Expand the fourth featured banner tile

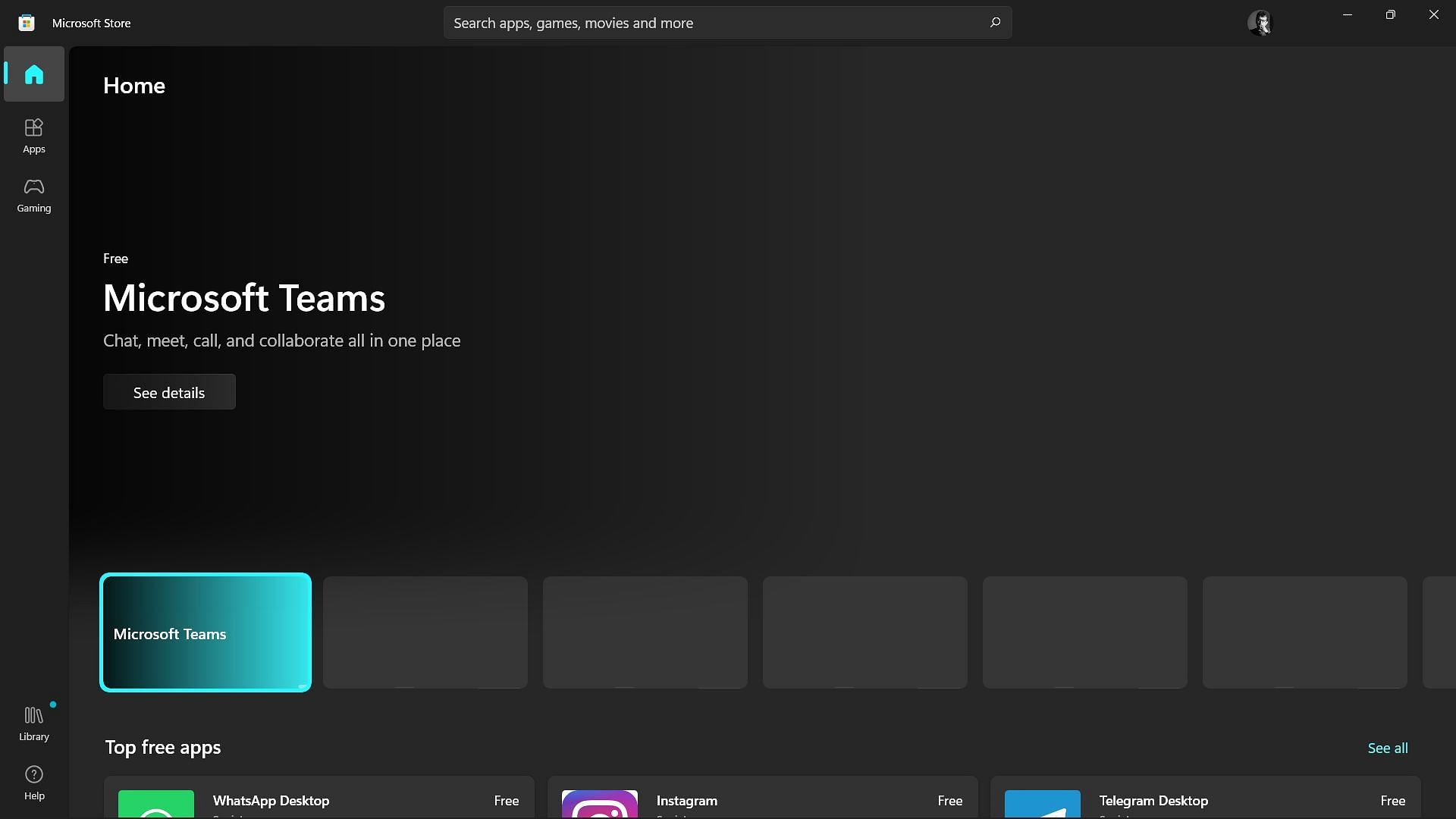click(x=865, y=632)
